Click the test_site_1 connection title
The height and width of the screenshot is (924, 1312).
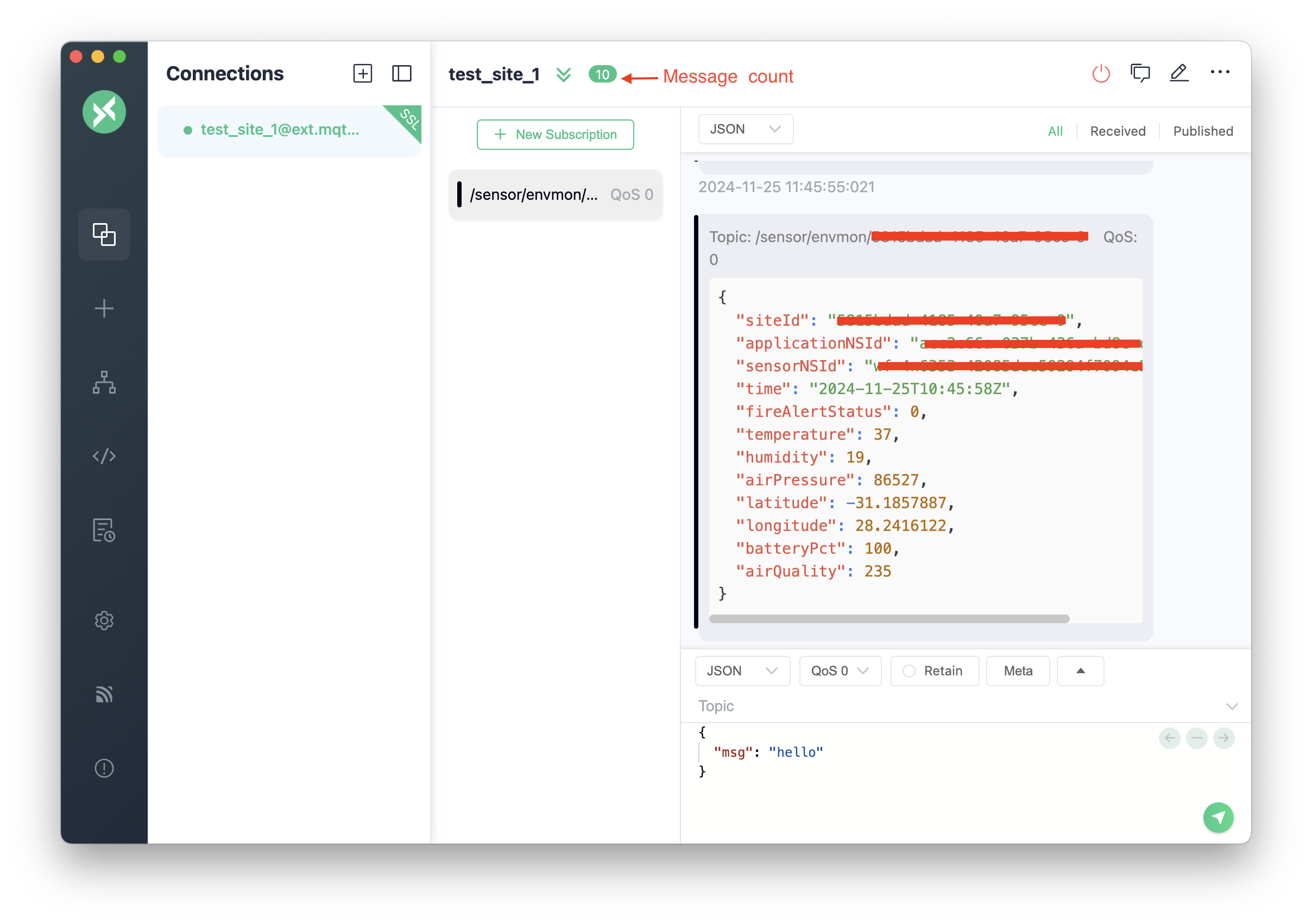(x=494, y=74)
